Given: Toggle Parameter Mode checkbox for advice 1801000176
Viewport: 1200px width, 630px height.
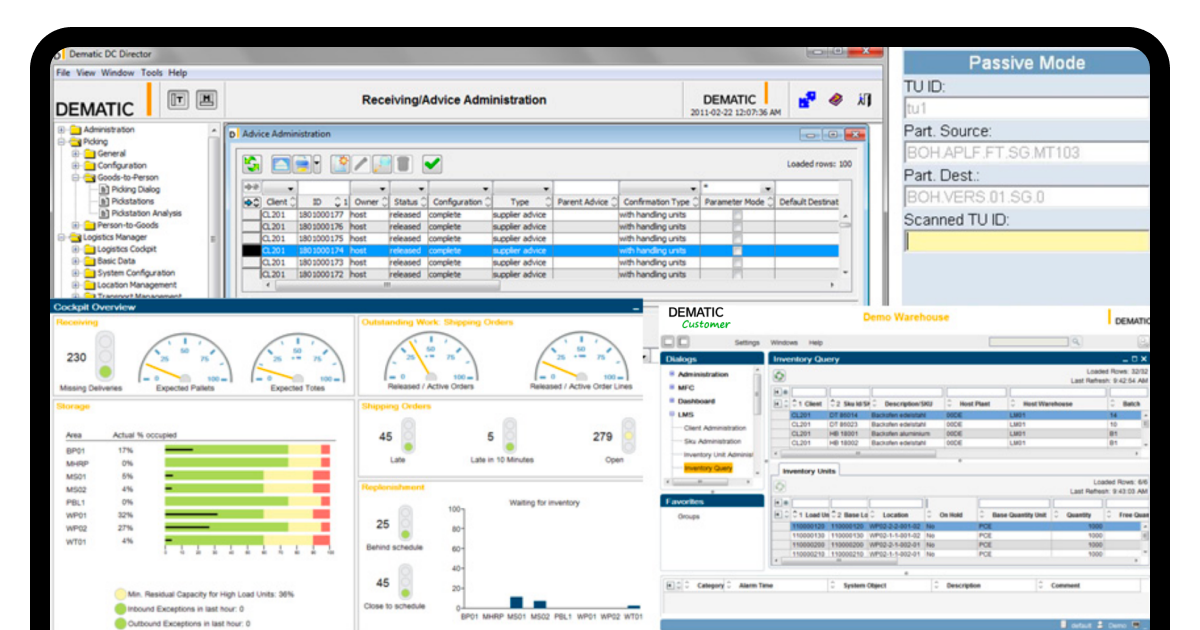Looking at the screenshot, I should (738, 227).
